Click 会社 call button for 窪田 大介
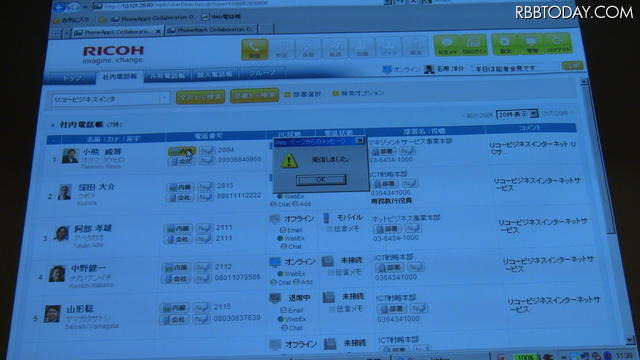Image resolution: width=640 pixels, height=360 pixels. [x=180, y=198]
